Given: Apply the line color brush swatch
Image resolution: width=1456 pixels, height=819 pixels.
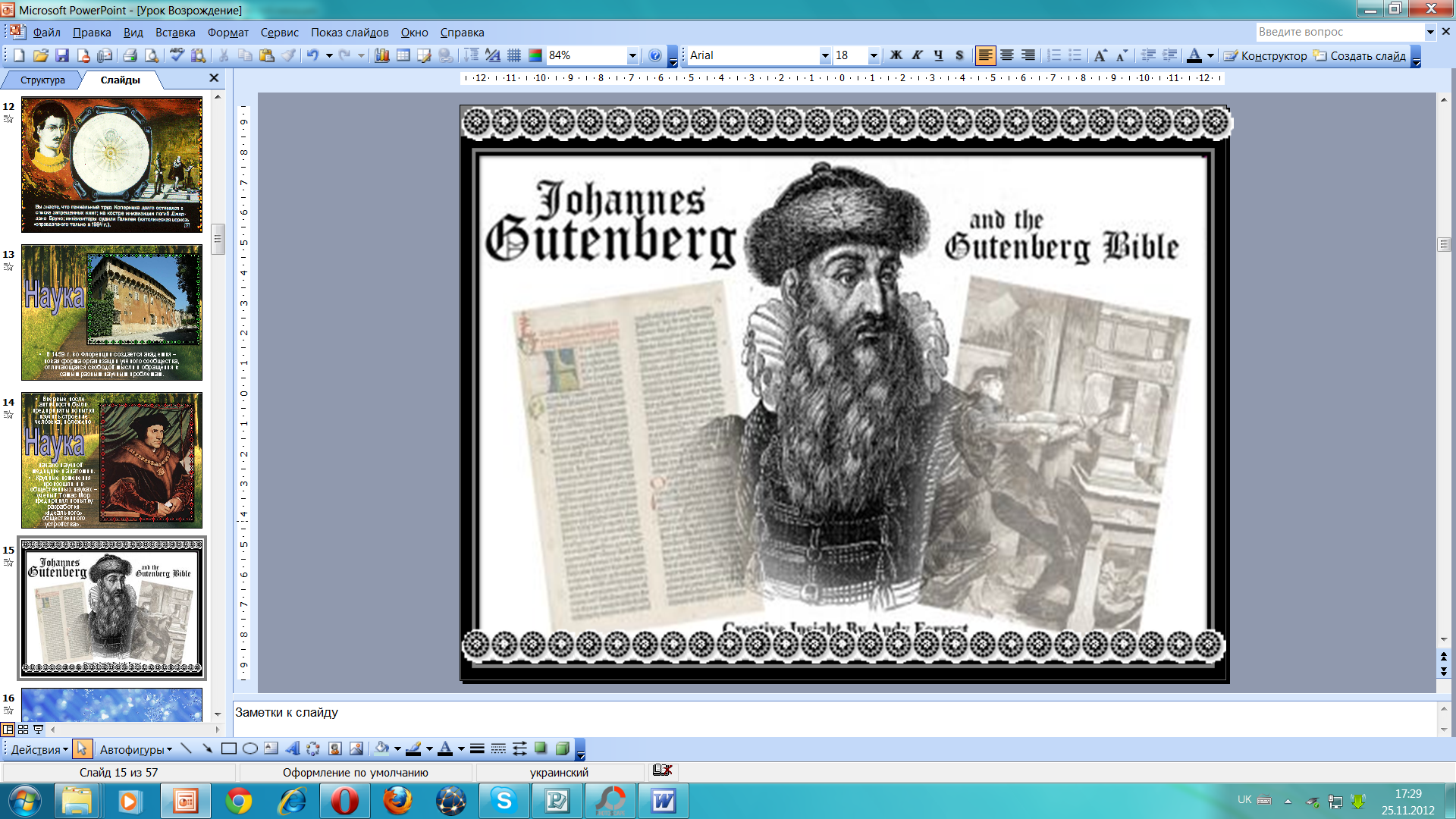Looking at the screenshot, I should pyautogui.click(x=413, y=749).
